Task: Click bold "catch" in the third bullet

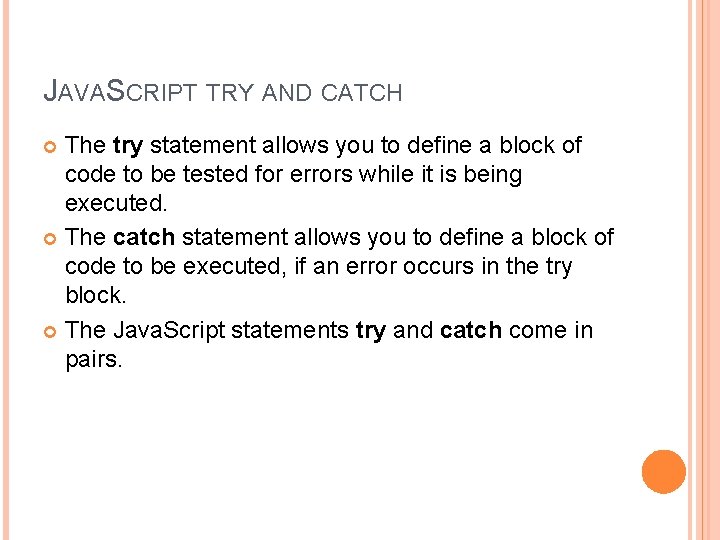Action: tap(471, 330)
